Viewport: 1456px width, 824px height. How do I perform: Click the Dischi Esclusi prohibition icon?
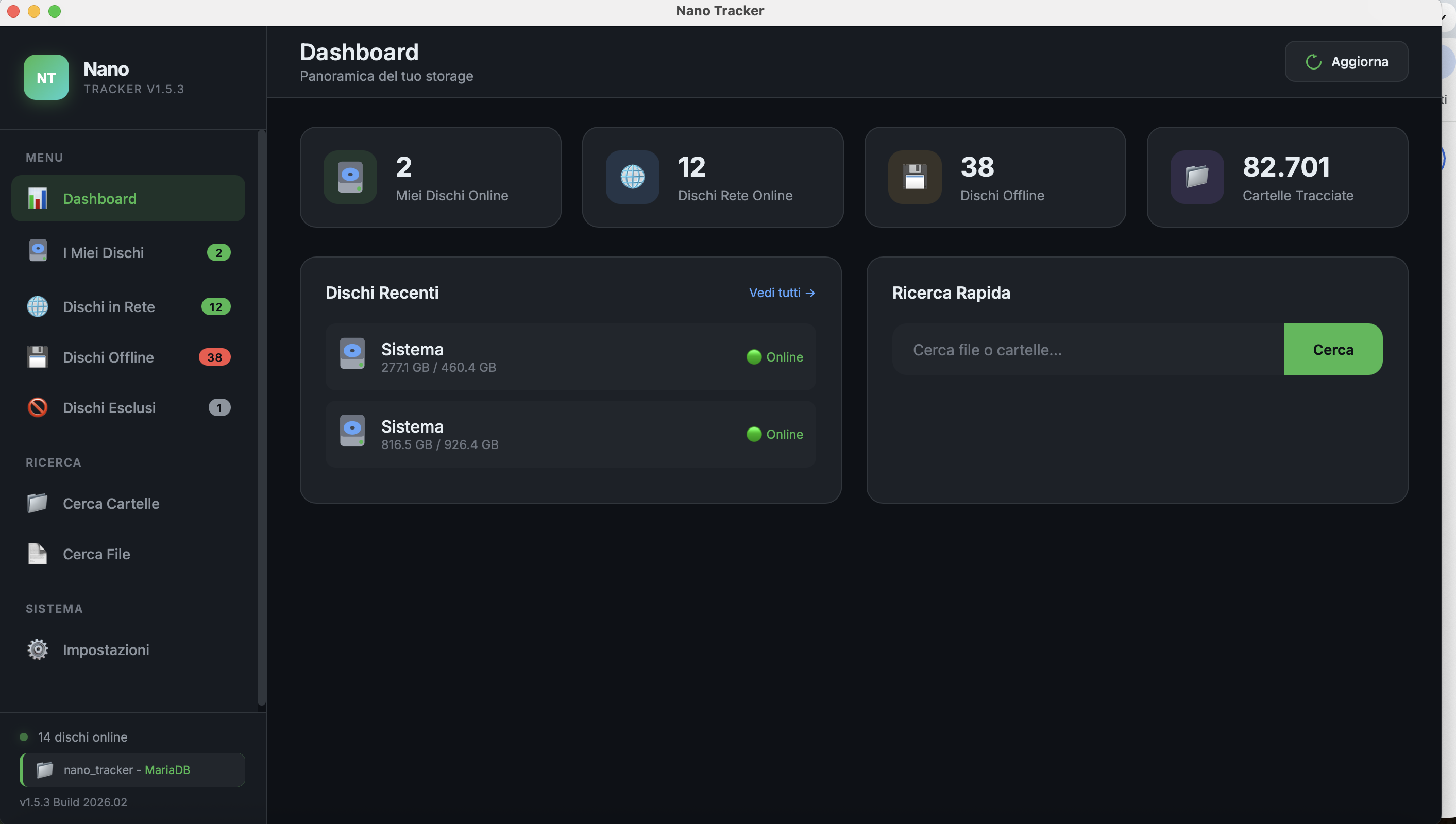click(38, 407)
